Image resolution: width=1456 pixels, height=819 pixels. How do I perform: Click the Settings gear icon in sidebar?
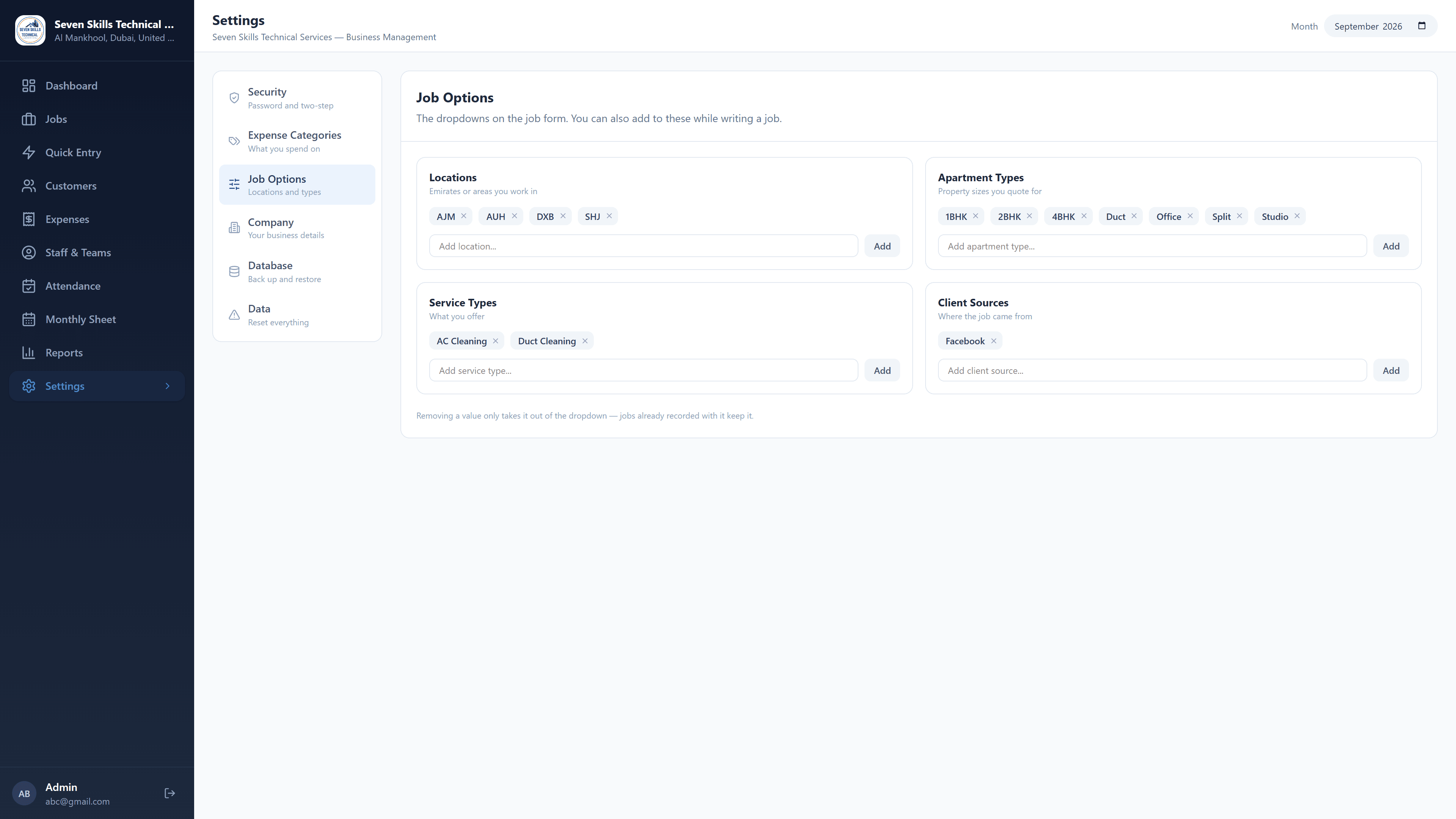coord(29,386)
